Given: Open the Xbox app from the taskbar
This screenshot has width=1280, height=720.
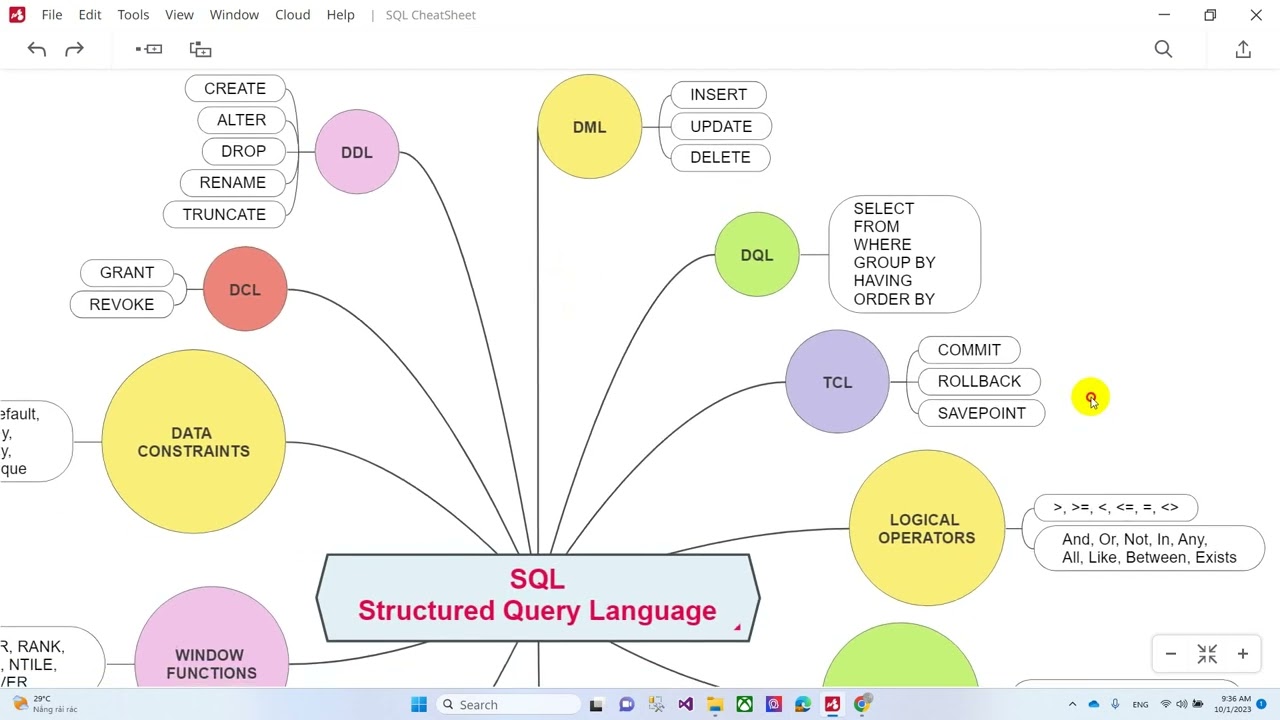Looking at the screenshot, I should [x=744, y=705].
